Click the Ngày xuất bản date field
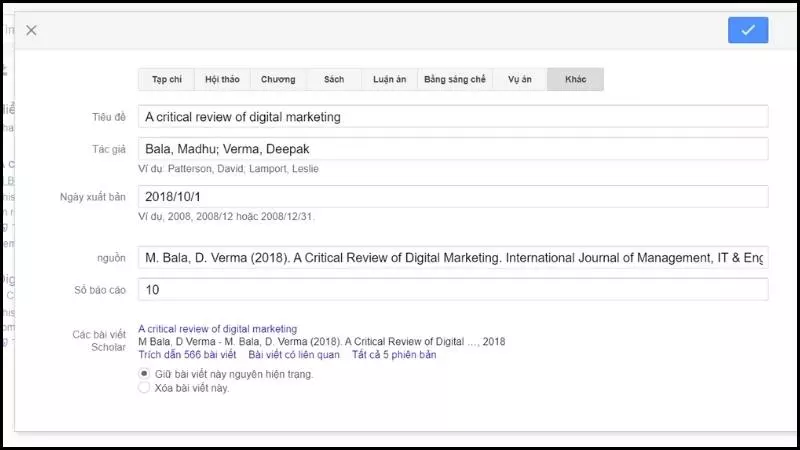The height and width of the screenshot is (450, 800). [x=453, y=197]
